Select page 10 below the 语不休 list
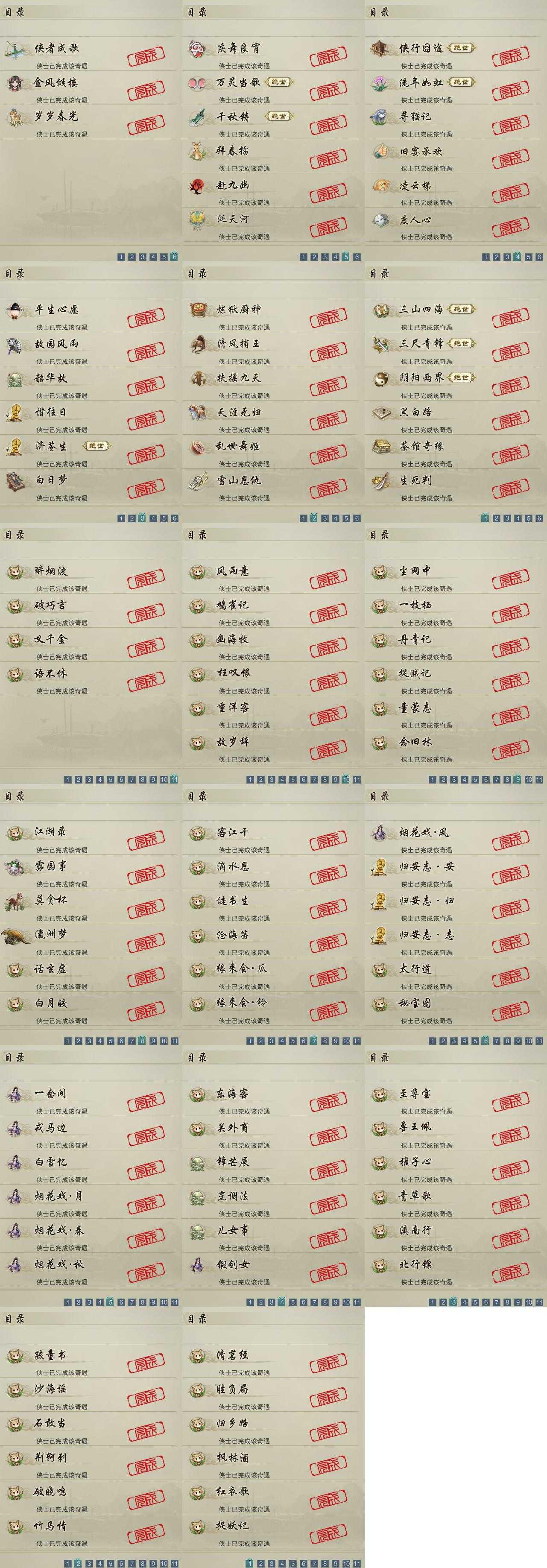The image size is (547, 1568). [164, 780]
